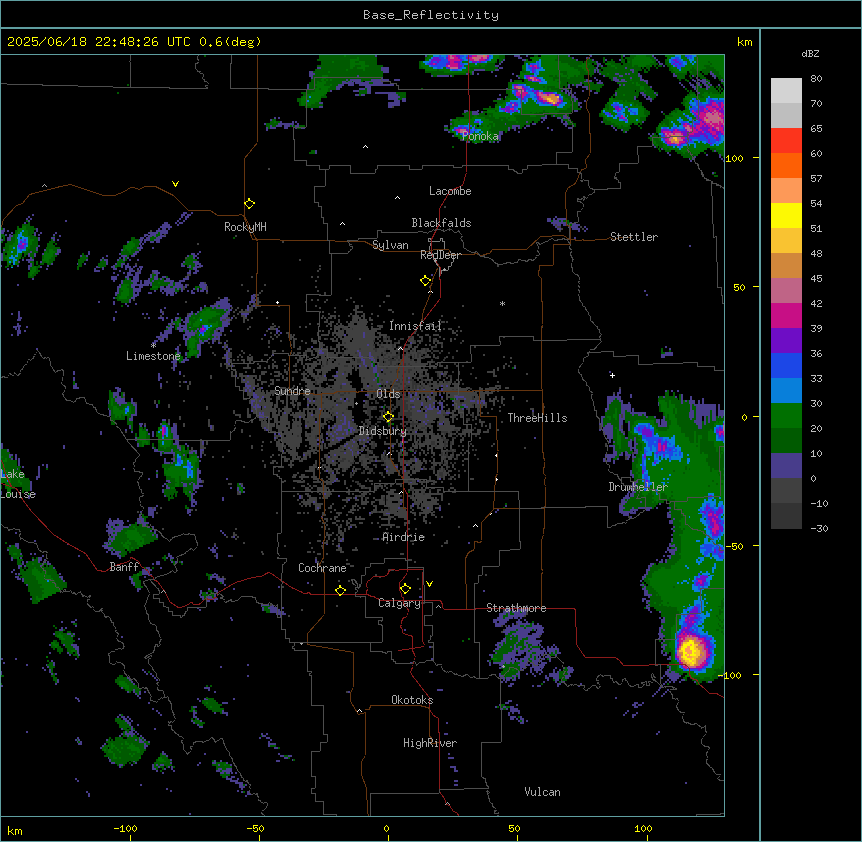
Task: Click the Sundre town label
Action: 292,391
